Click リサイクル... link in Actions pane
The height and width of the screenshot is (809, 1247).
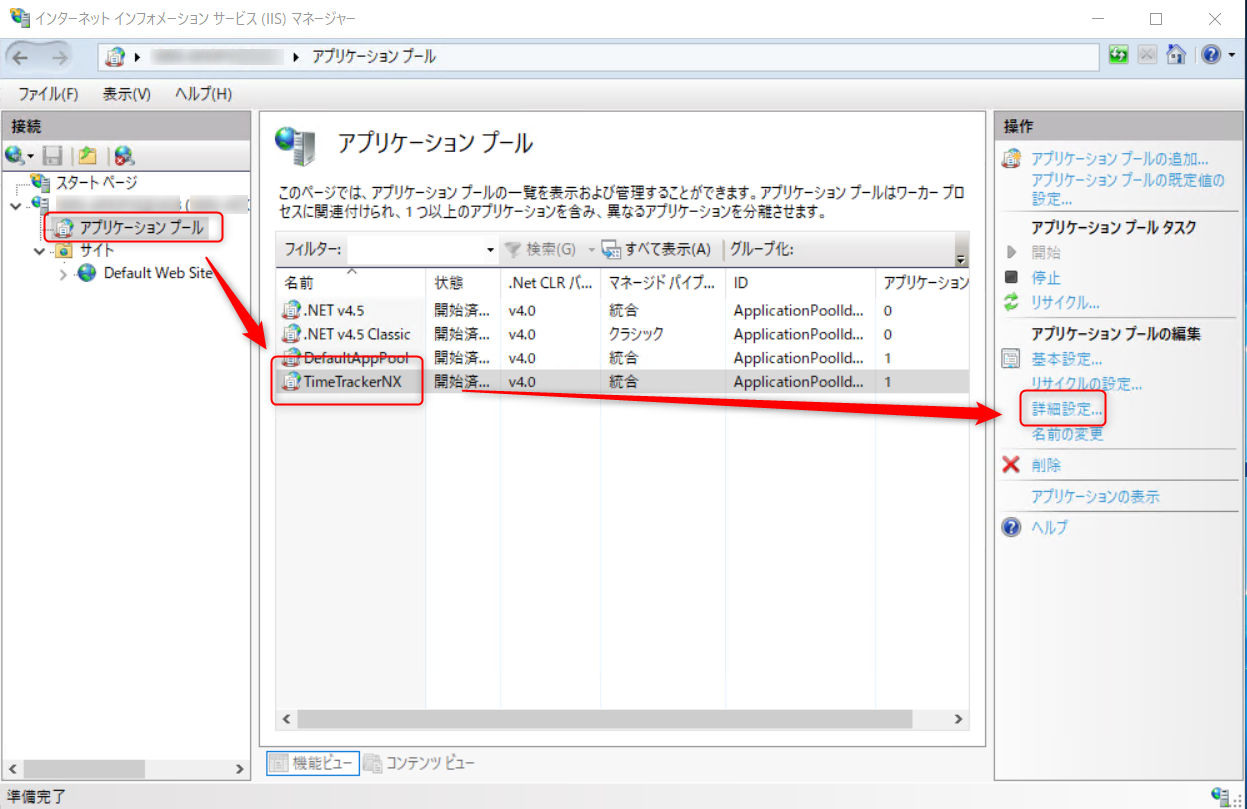(x=1065, y=302)
